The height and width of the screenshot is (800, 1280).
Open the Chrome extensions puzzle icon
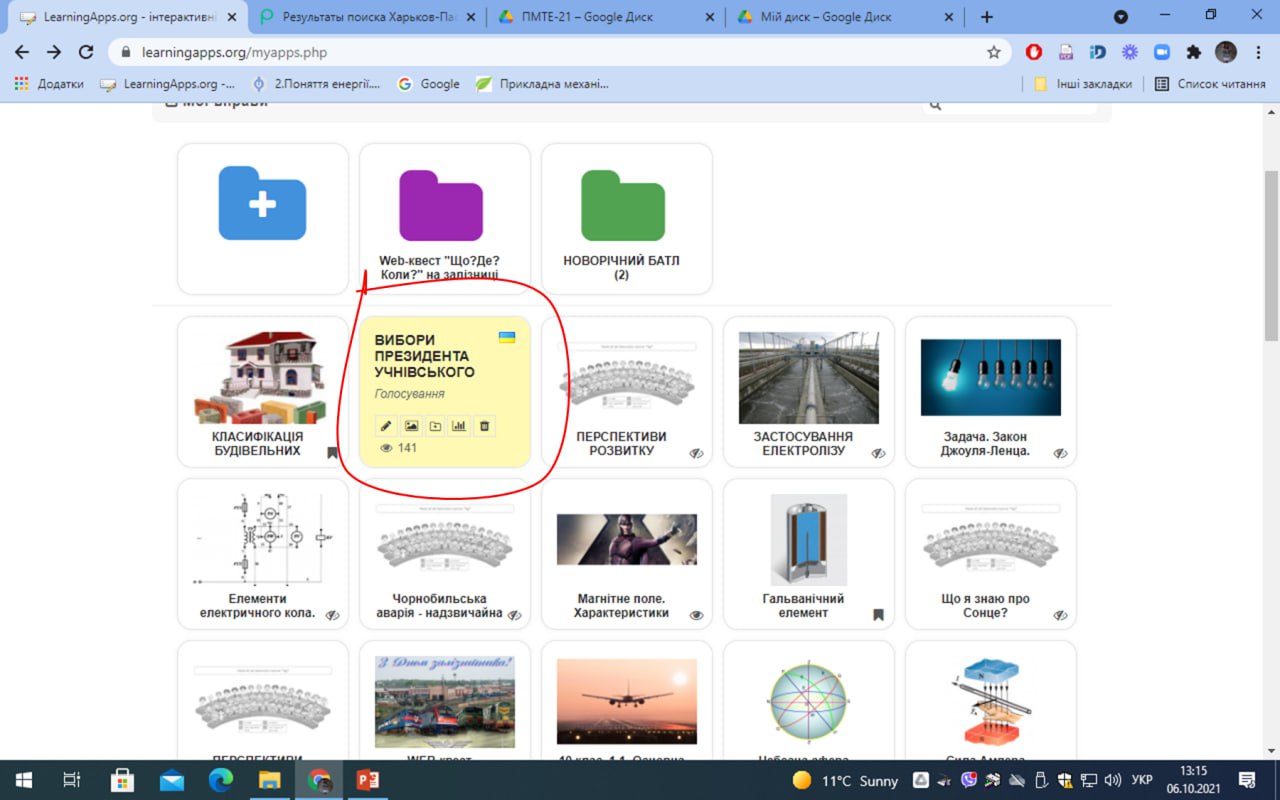click(x=1194, y=52)
